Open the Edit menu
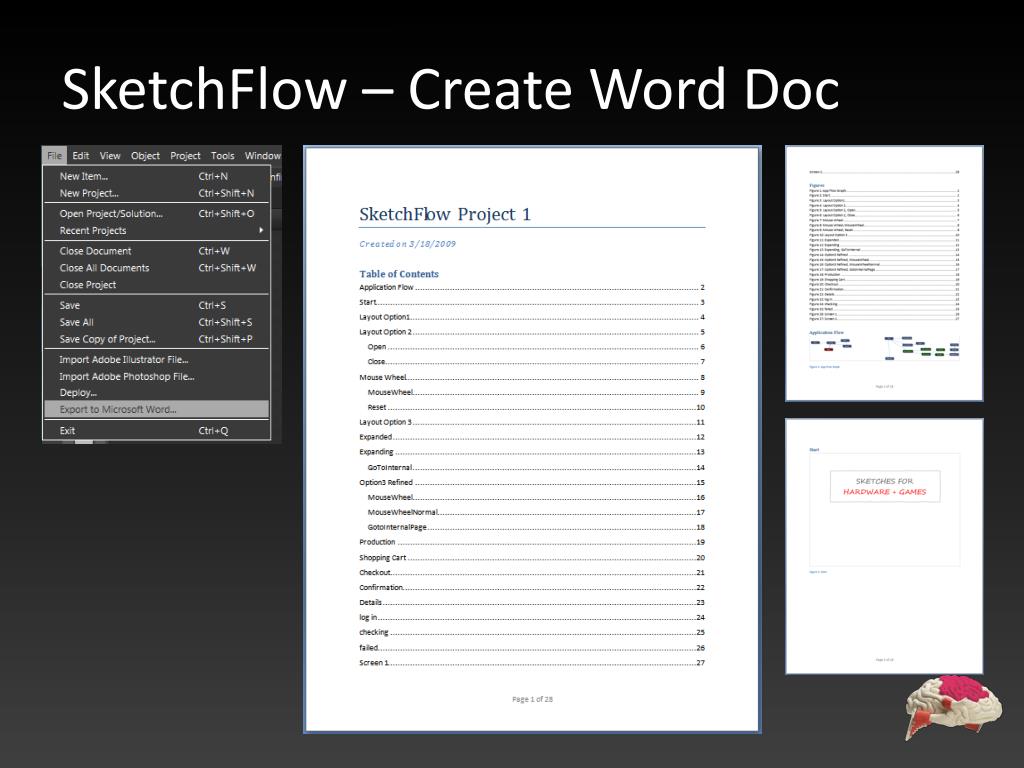Viewport: 1024px width, 768px height. (81, 155)
